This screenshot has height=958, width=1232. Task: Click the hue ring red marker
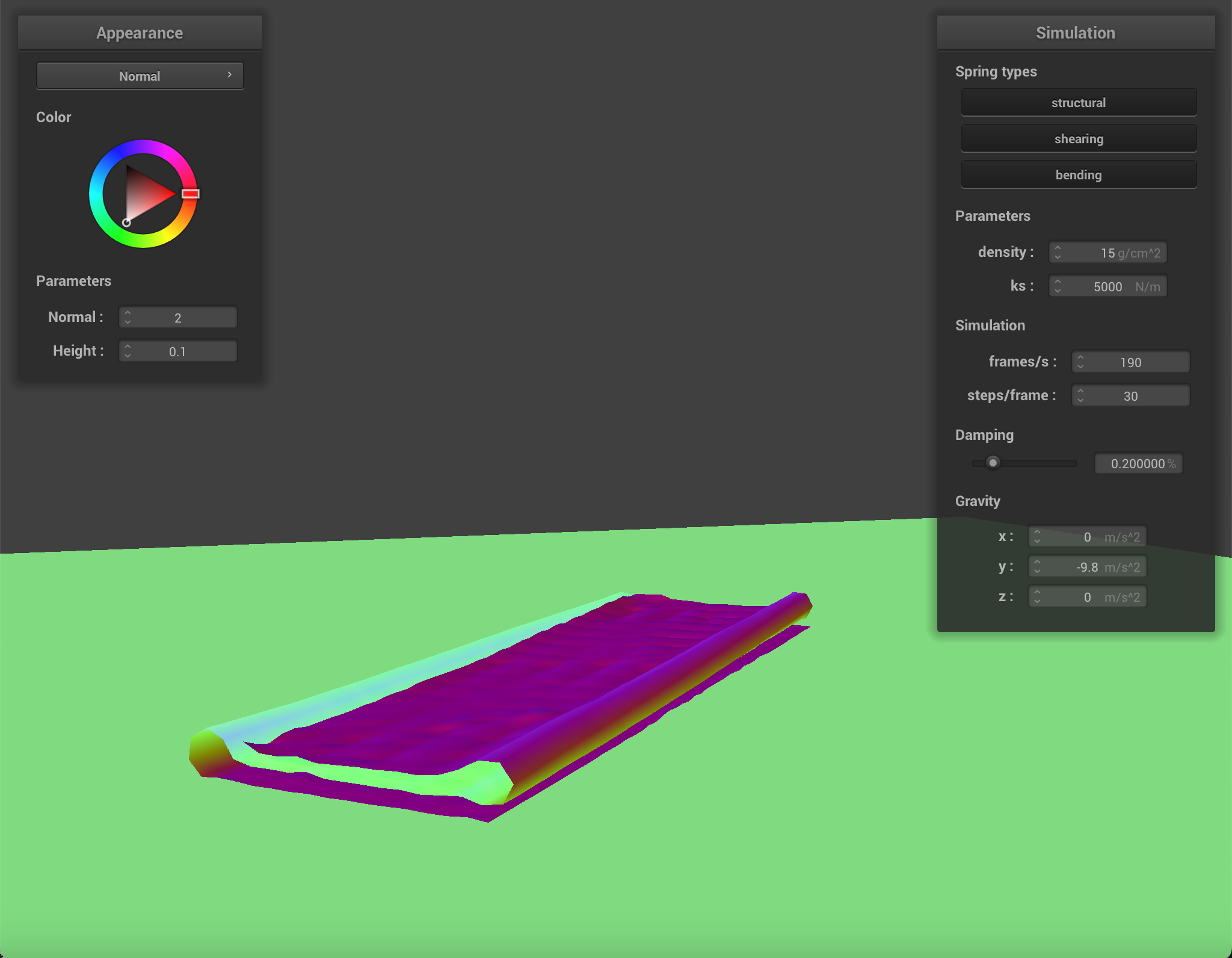[x=191, y=194]
